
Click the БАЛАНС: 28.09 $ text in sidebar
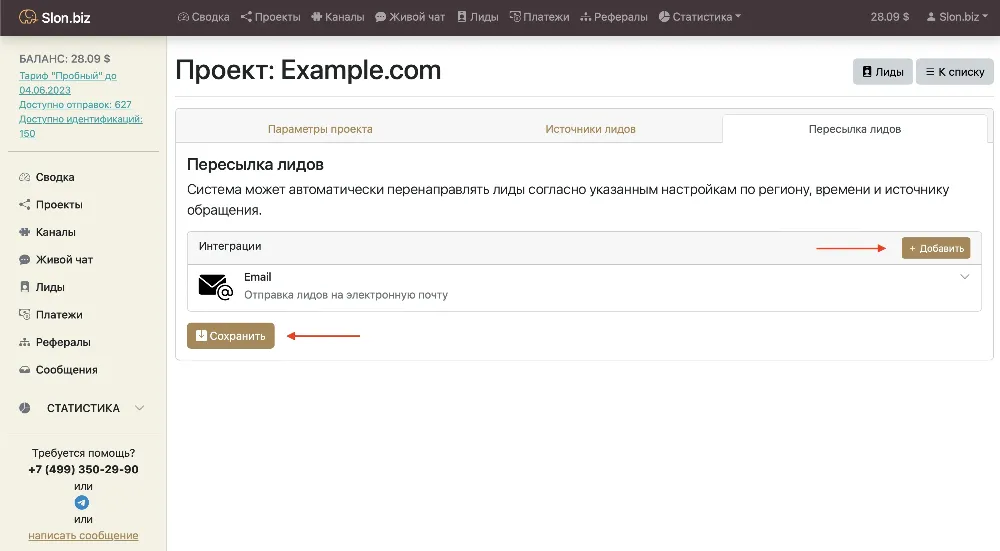point(64,59)
